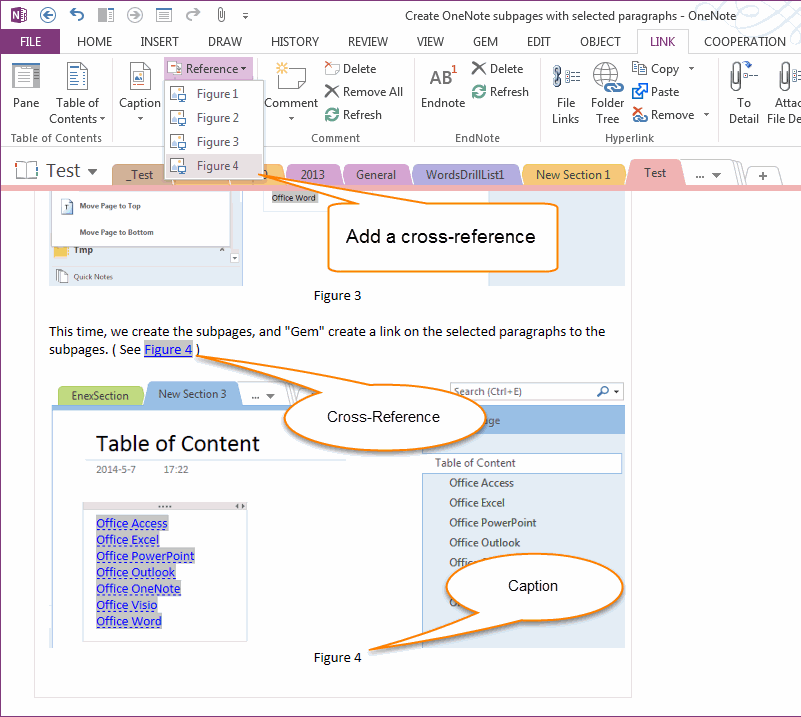Click the Folder Tree button
The image size is (801, 717).
607,93
